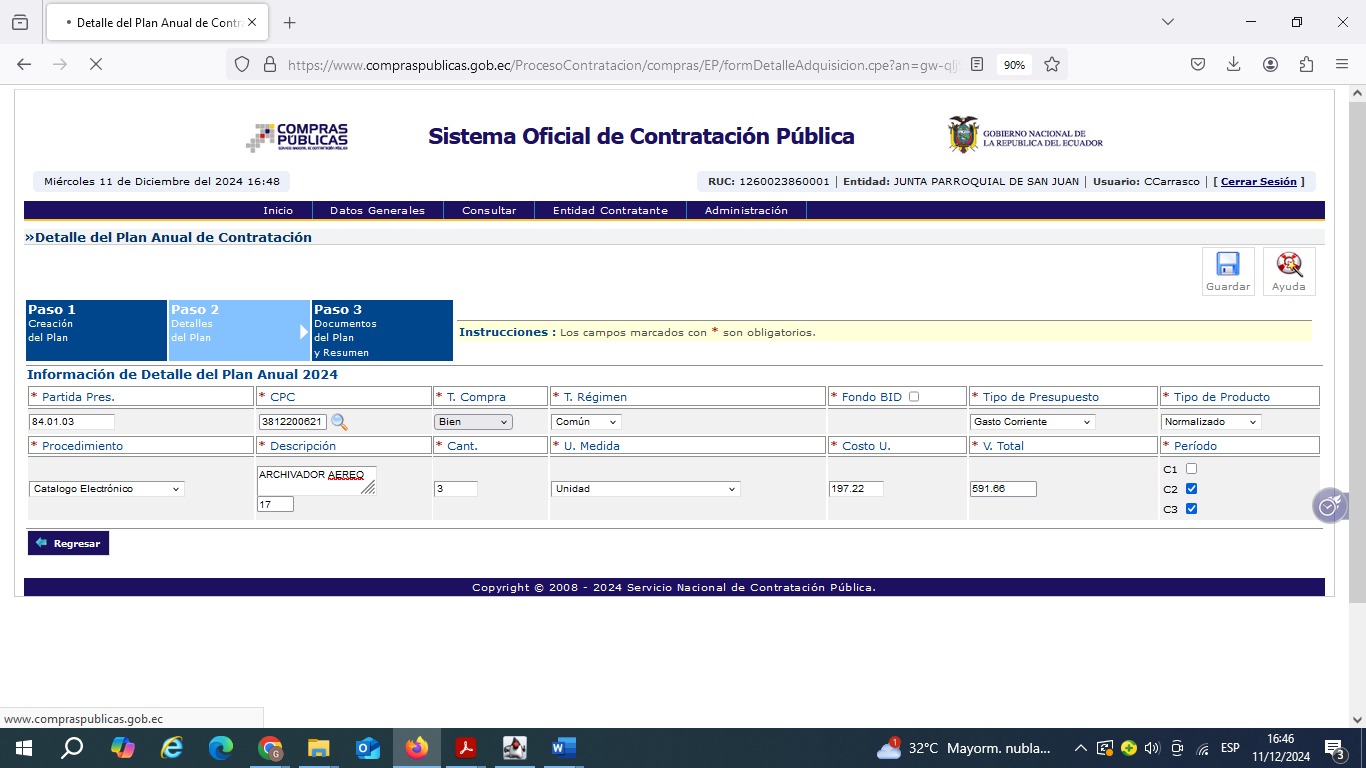Image resolution: width=1366 pixels, height=768 pixels.
Task: Expand the U. Medida Unidad dropdown
Action: pyautogui.click(x=646, y=489)
